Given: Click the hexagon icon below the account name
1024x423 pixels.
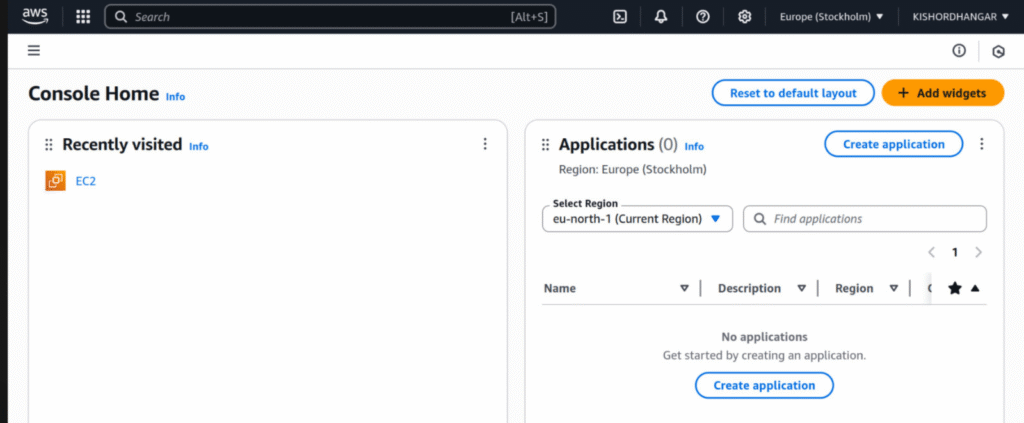Looking at the screenshot, I should click(x=998, y=52).
